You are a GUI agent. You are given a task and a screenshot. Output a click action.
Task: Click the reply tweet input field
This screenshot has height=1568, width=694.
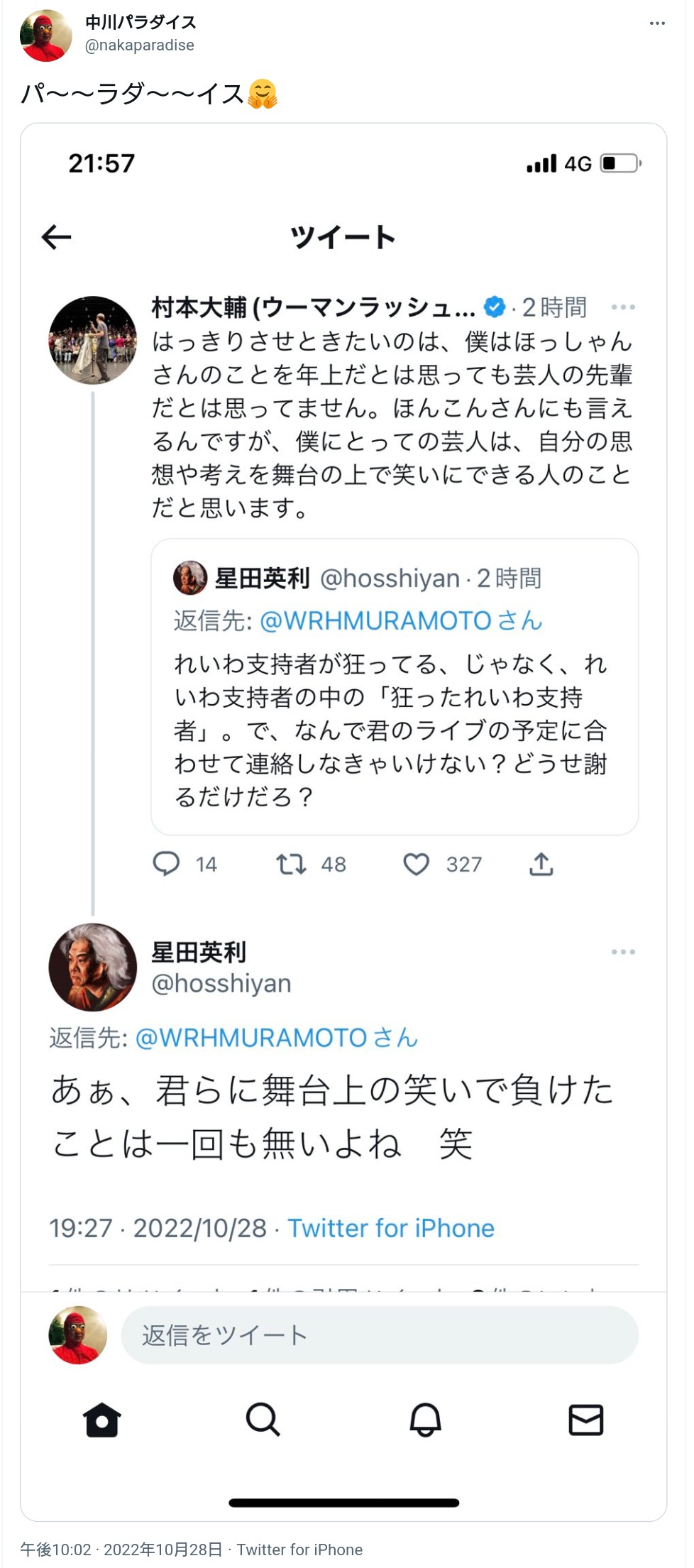click(x=380, y=1335)
